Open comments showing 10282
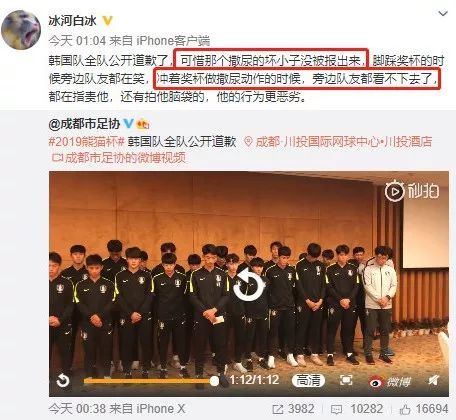The width and height of the screenshot is (456, 420). point(357,409)
